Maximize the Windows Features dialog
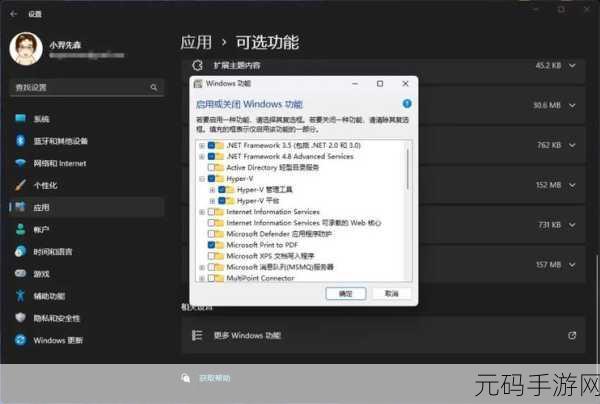The width and height of the screenshot is (600, 404). coord(380,84)
